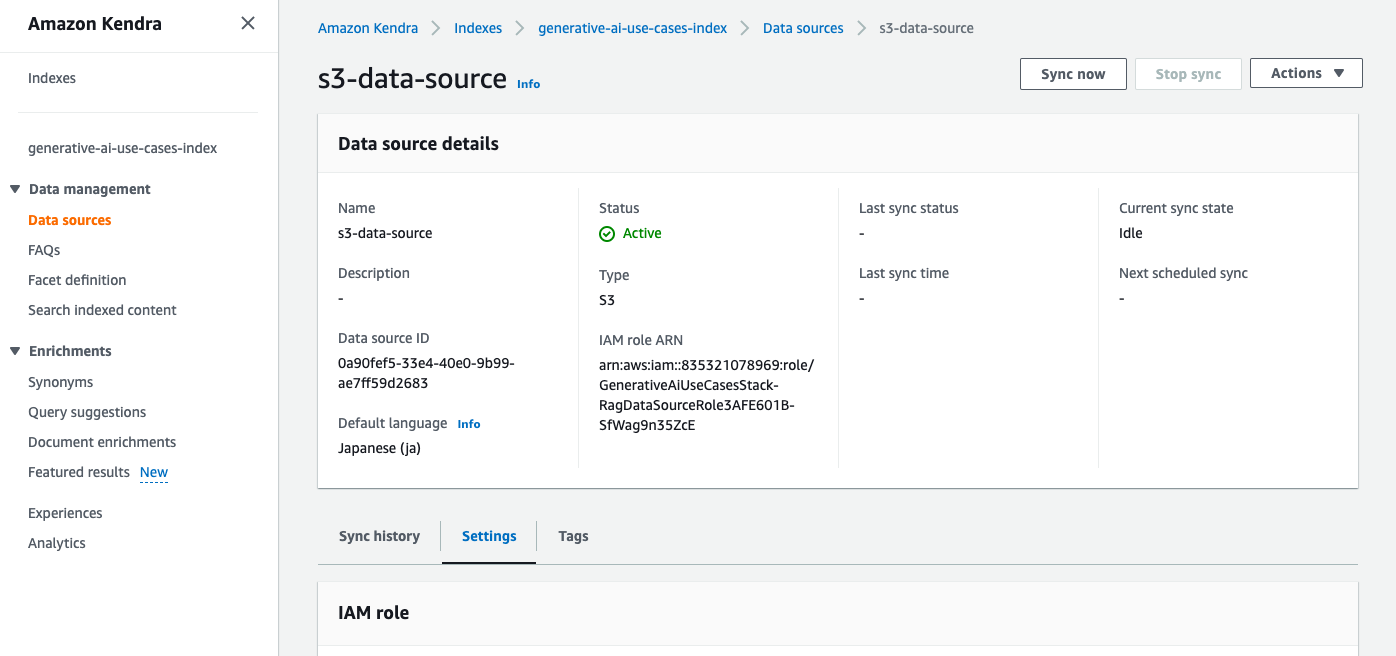Screen dimensions: 1396x656
Task: Collapse the Data management section triangle
Action: click(x=15, y=189)
